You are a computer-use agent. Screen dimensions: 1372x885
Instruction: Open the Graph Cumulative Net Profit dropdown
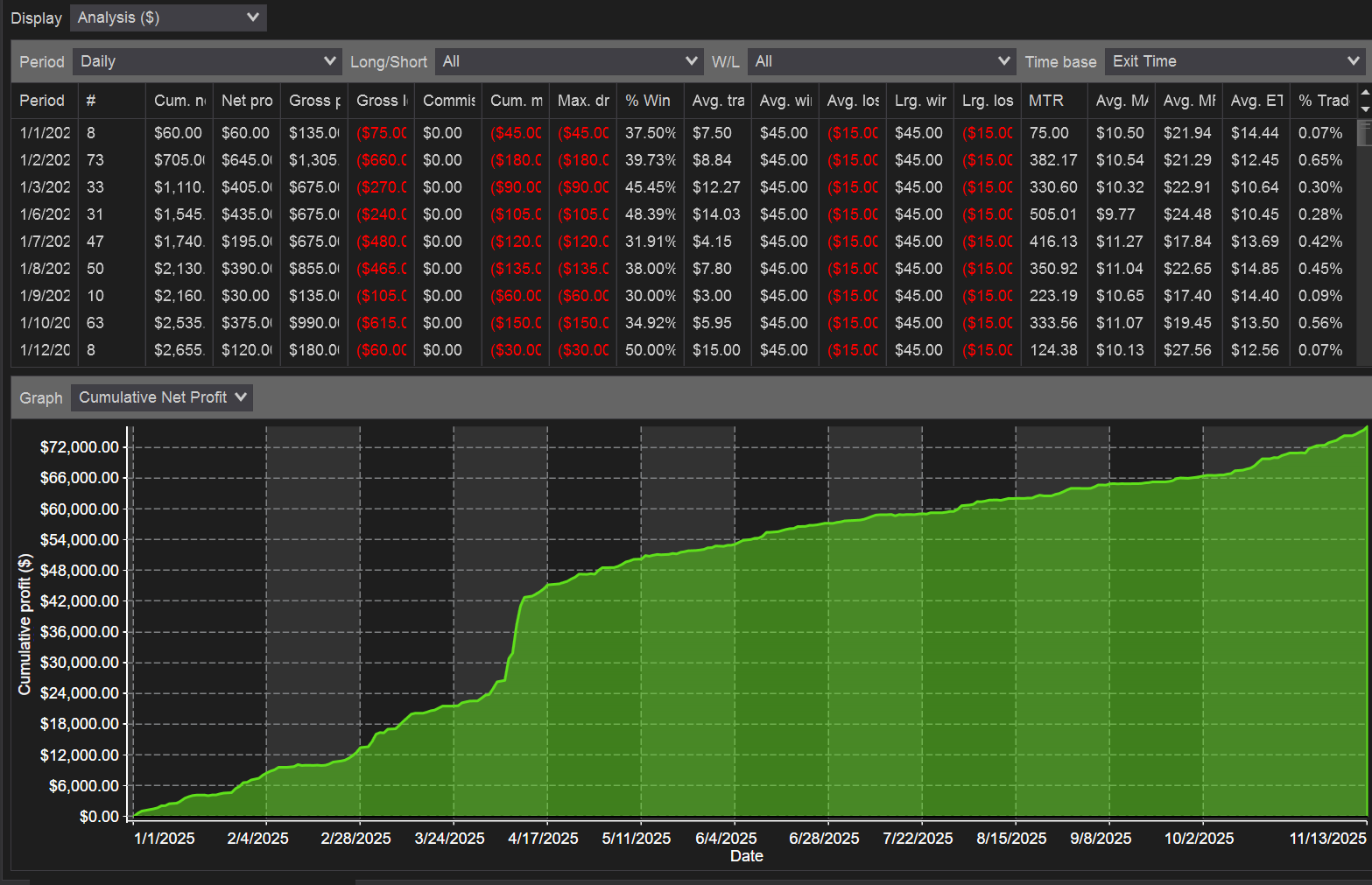pos(162,397)
